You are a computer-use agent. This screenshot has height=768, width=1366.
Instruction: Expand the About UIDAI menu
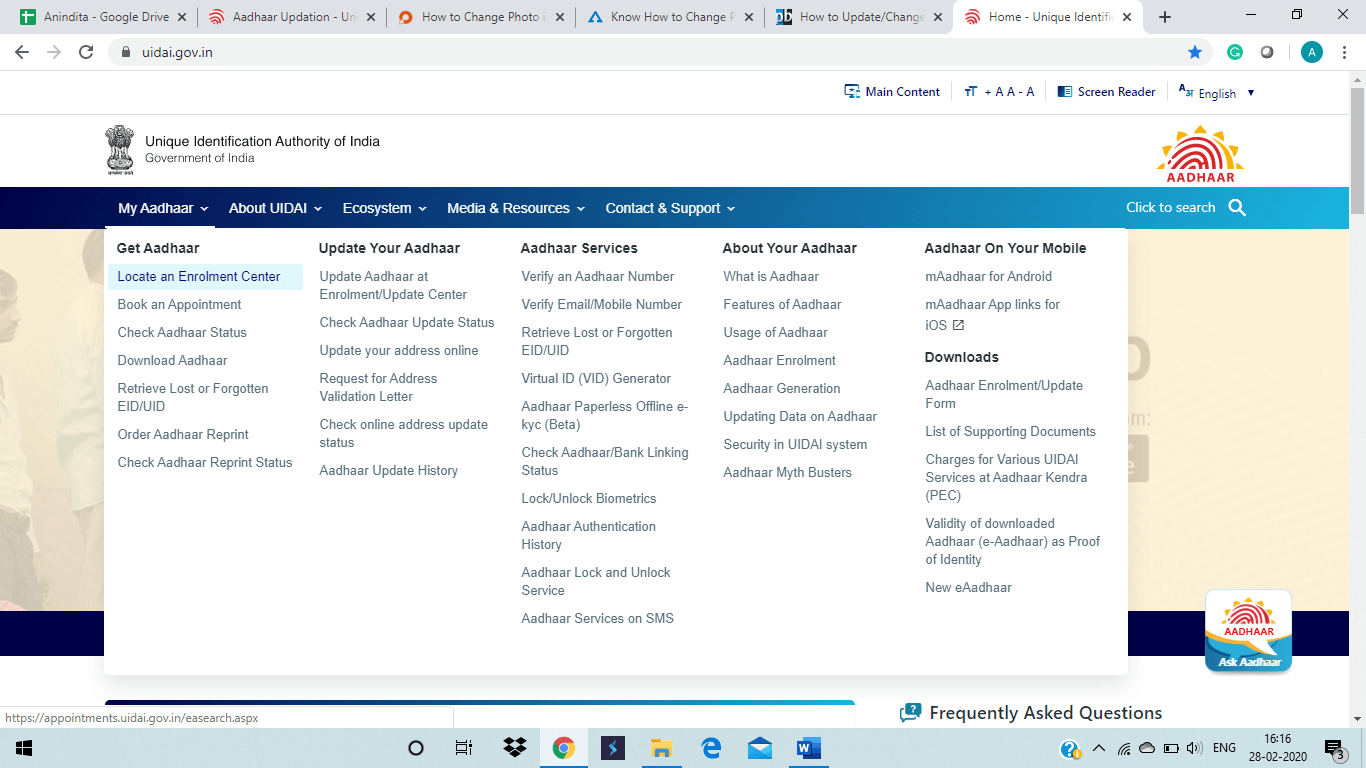click(x=275, y=208)
